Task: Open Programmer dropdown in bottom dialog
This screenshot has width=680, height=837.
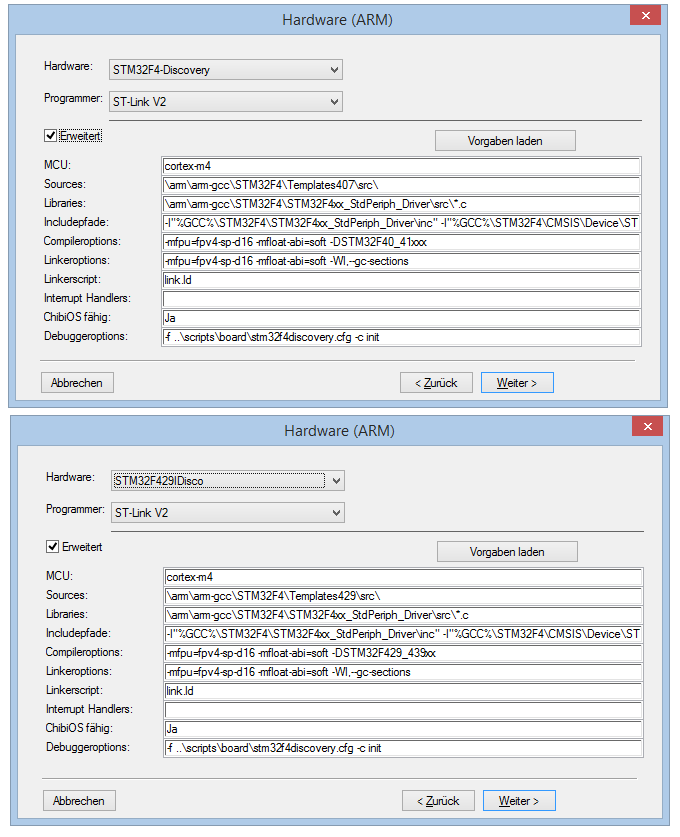Action: tap(227, 512)
